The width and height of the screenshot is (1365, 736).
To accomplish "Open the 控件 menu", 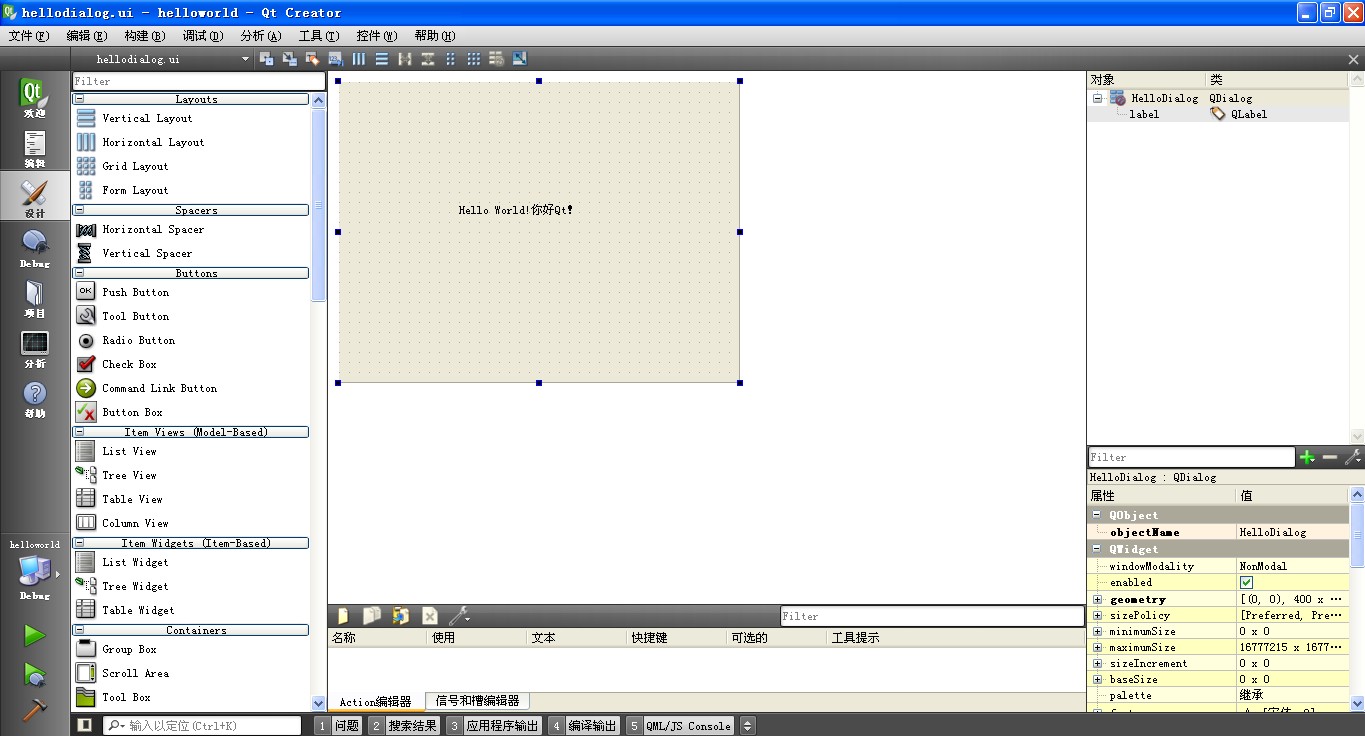I will click(x=377, y=36).
